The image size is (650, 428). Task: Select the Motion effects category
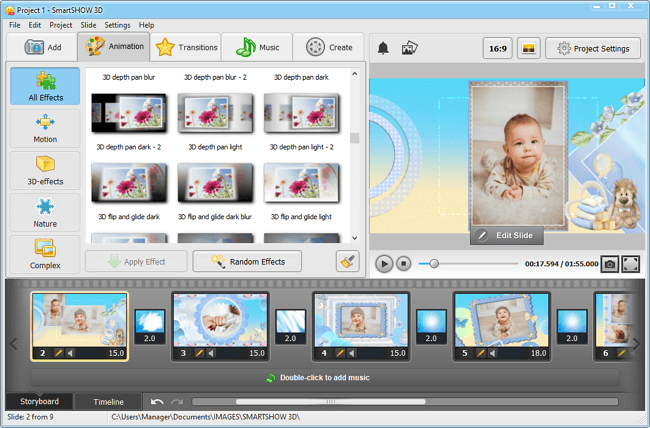click(45, 128)
